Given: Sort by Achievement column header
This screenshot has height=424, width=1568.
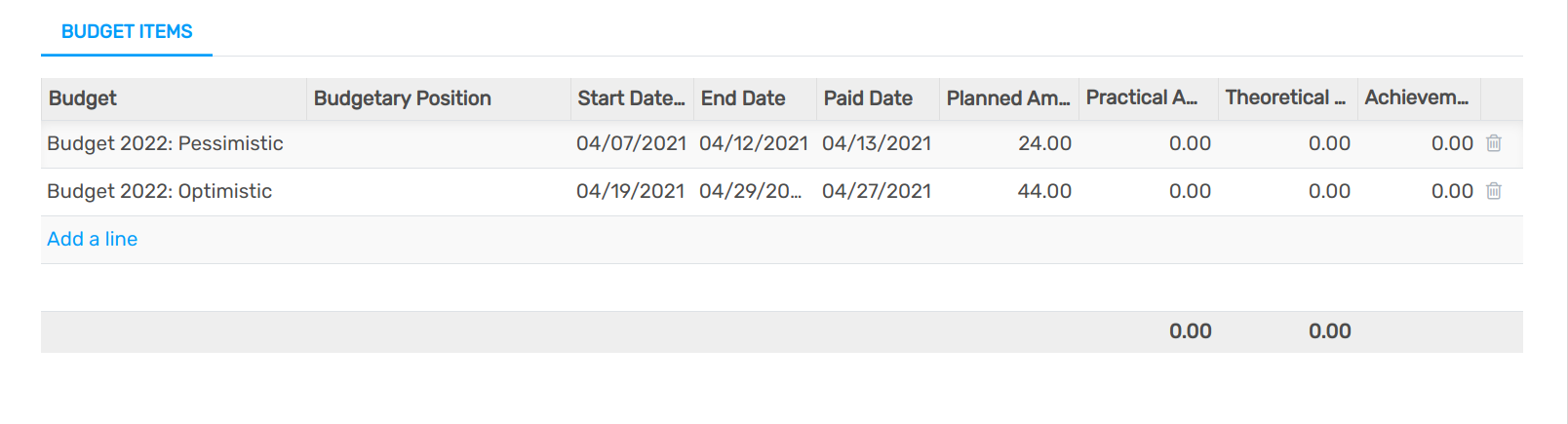Looking at the screenshot, I should tap(1416, 98).
